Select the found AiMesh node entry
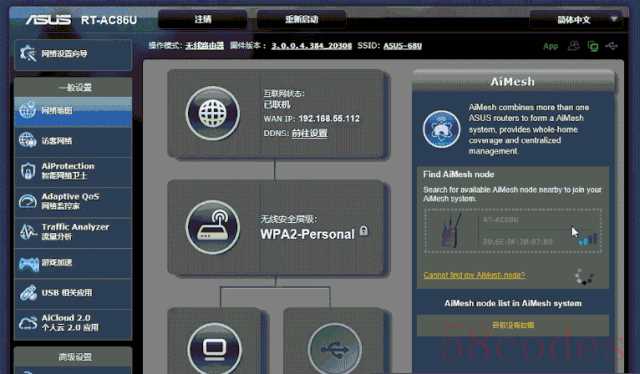This screenshot has width=640, height=374. [513, 231]
